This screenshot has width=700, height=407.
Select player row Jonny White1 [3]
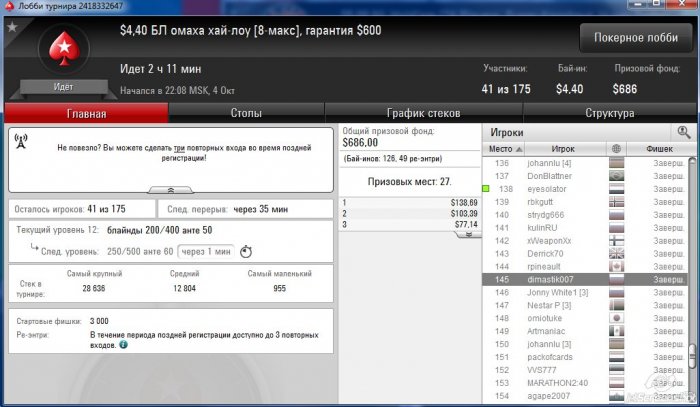pyautogui.click(x=585, y=292)
